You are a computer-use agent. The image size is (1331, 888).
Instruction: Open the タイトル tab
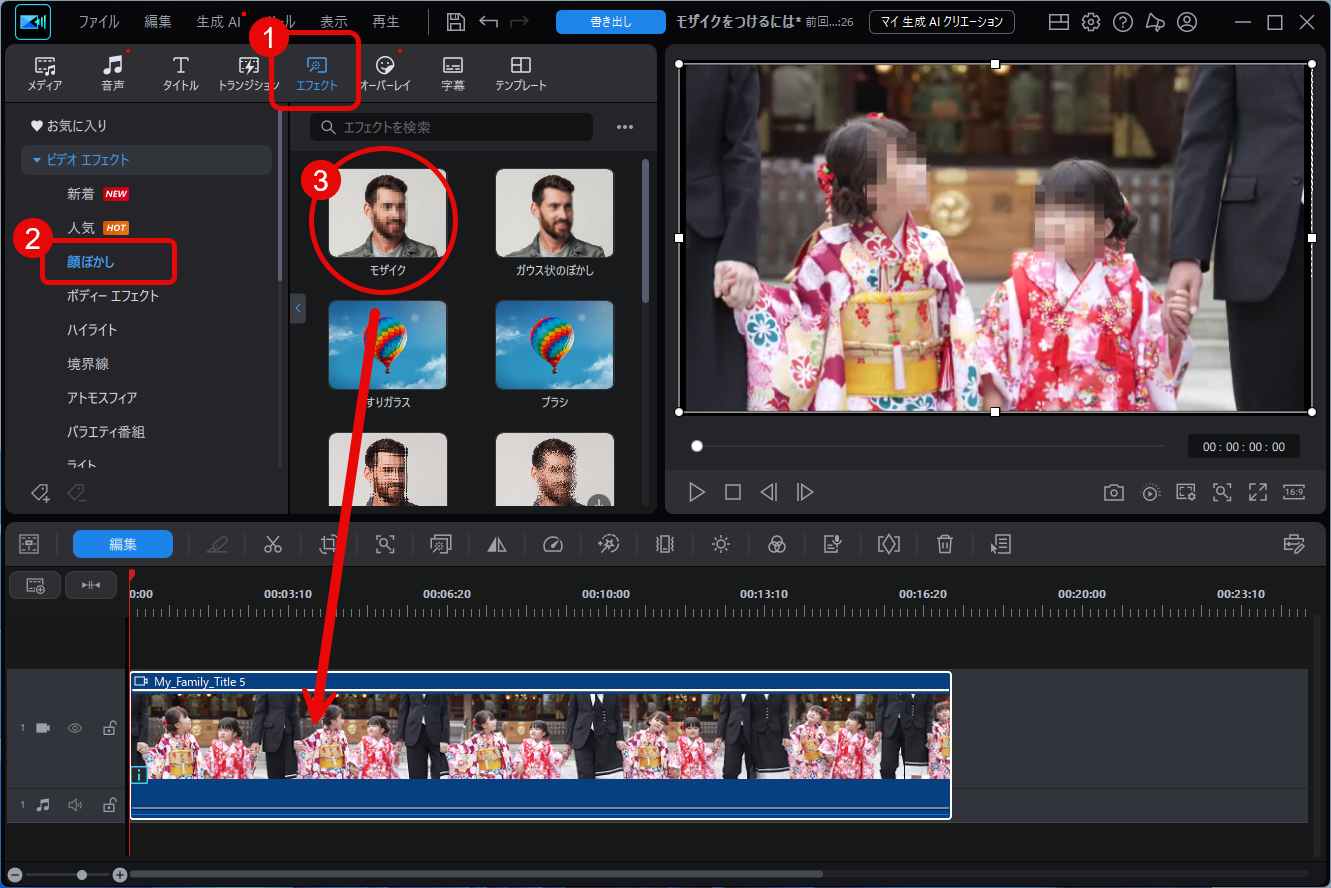point(181,74)
